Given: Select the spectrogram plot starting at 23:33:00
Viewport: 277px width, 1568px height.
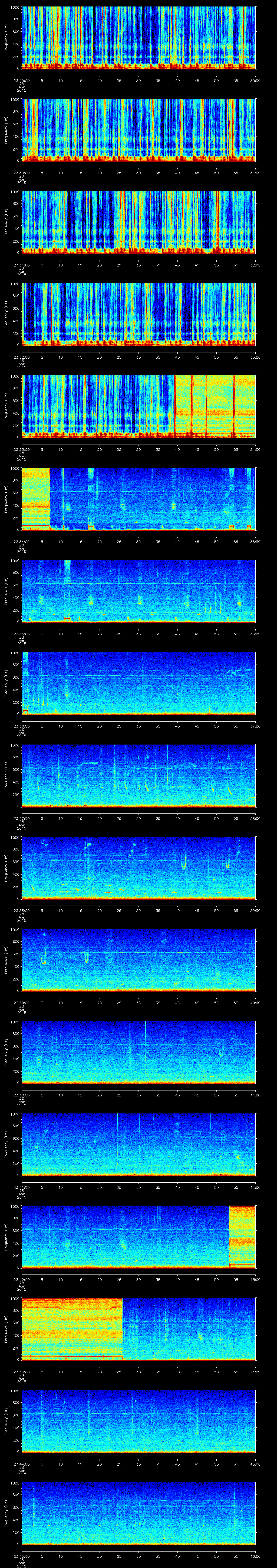Looking at the screenshot, I should tap(138, 407).
